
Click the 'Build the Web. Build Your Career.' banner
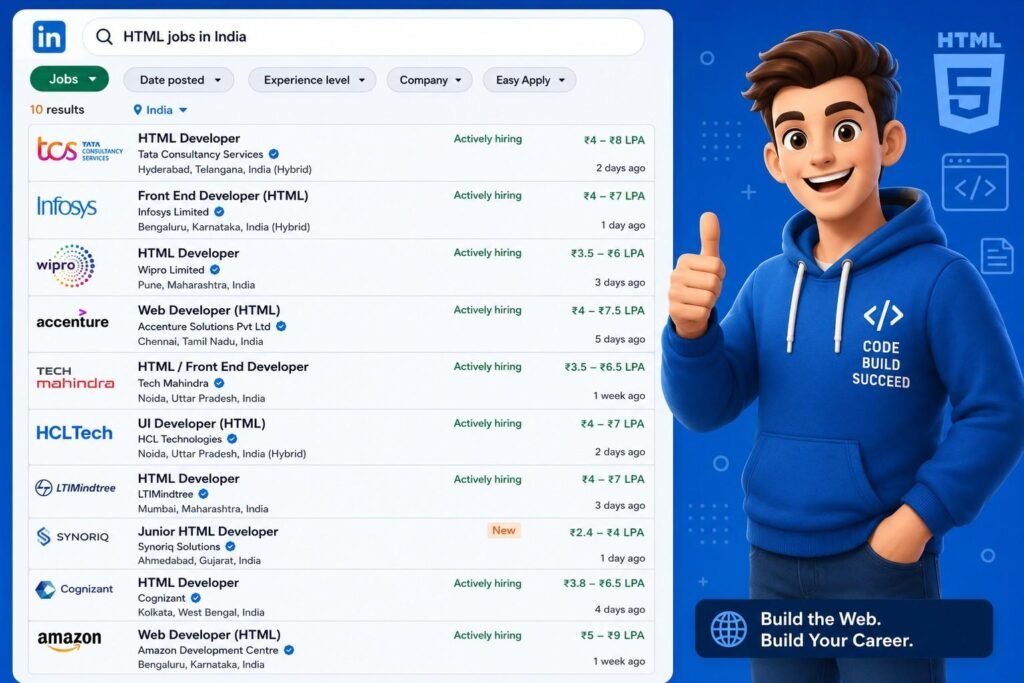click(x=844, y=629)
